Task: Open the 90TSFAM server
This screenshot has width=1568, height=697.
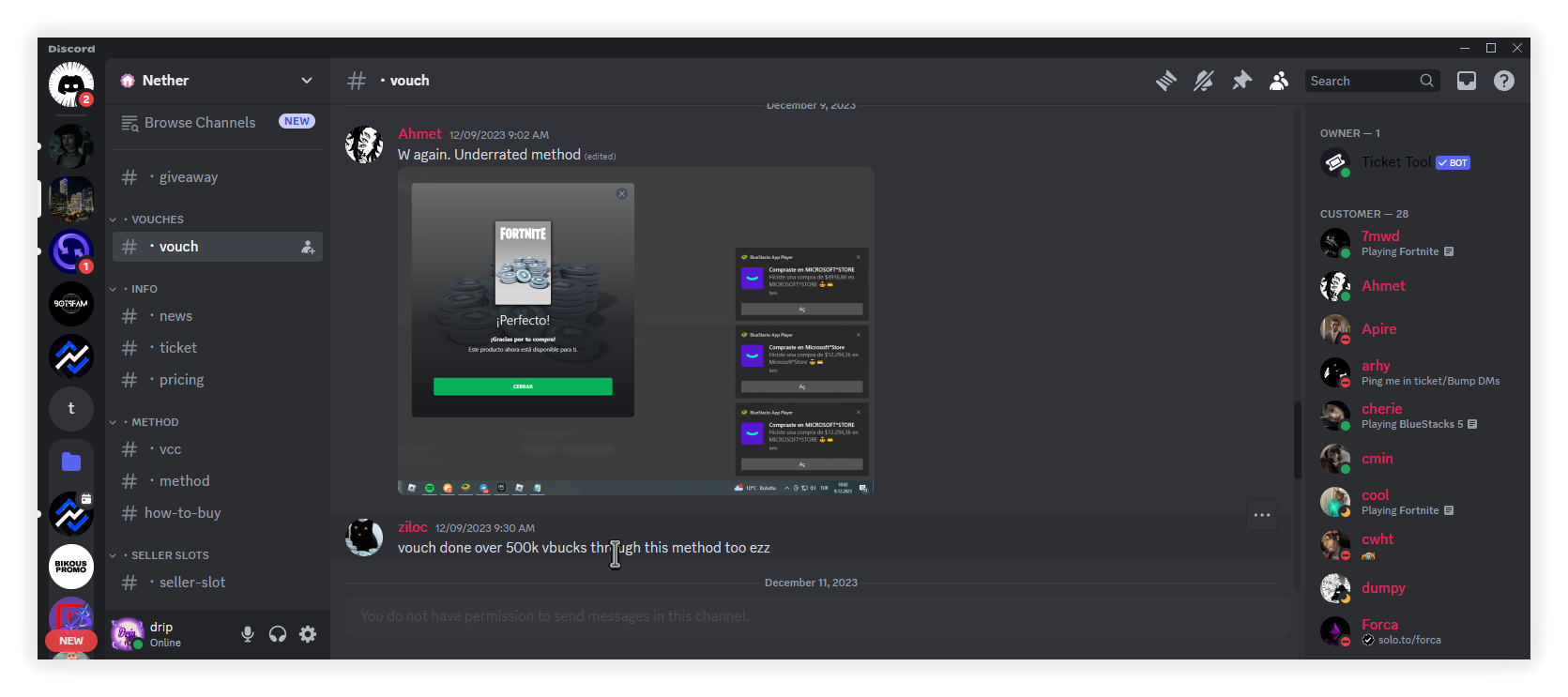Action: point(71,304)
